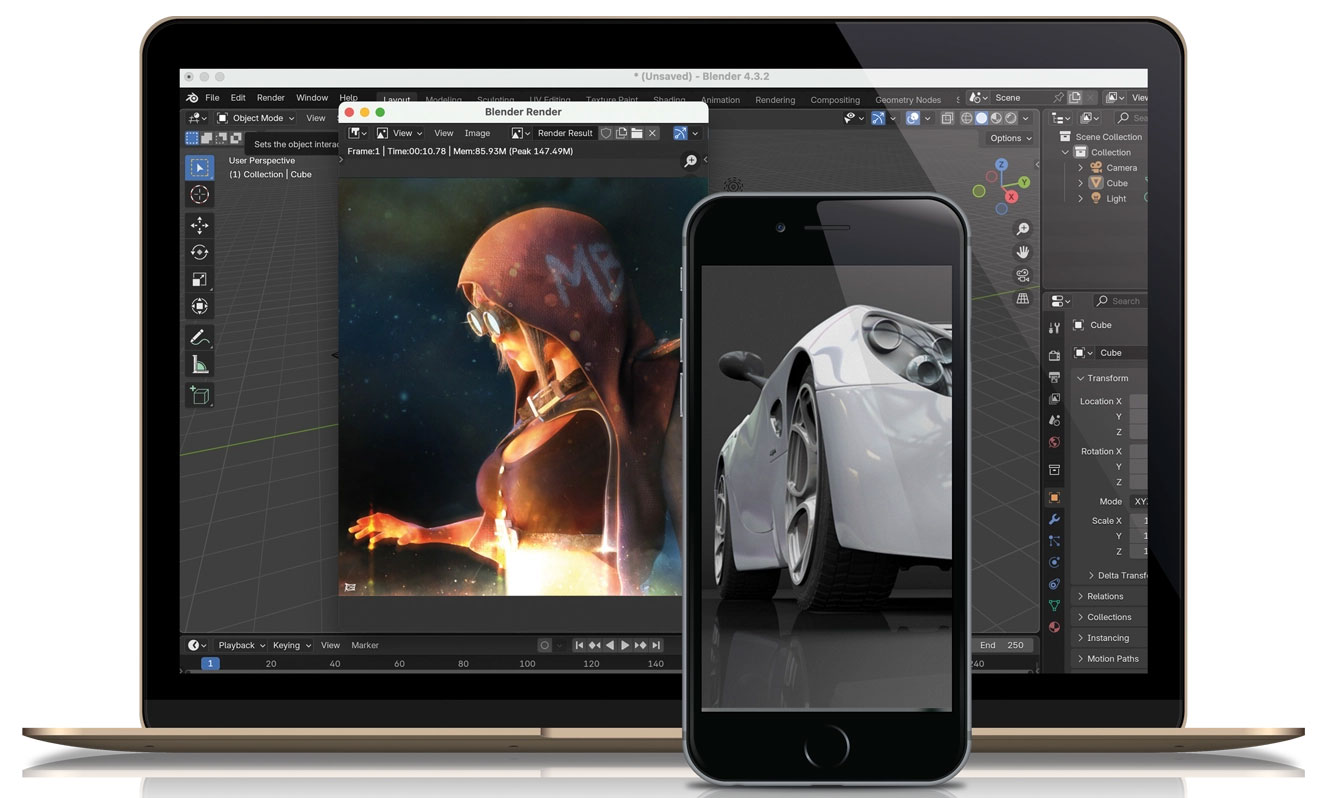Expand the Camera item in outliner
This screenshot has width=1324, height=798.
1081,168
